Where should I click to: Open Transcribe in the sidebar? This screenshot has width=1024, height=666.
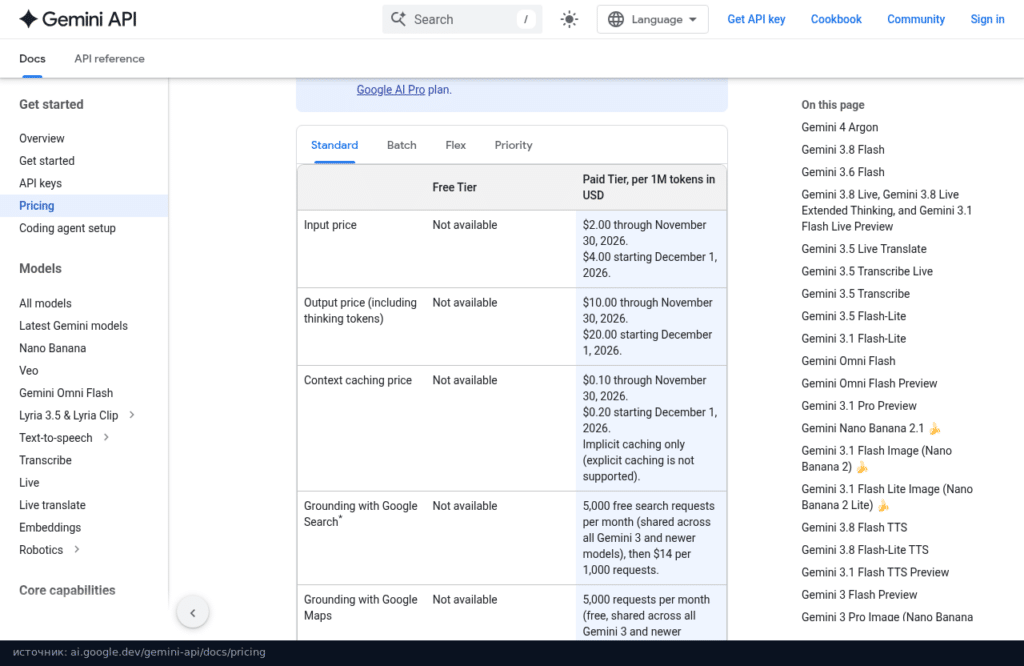[x=45, y=460]
